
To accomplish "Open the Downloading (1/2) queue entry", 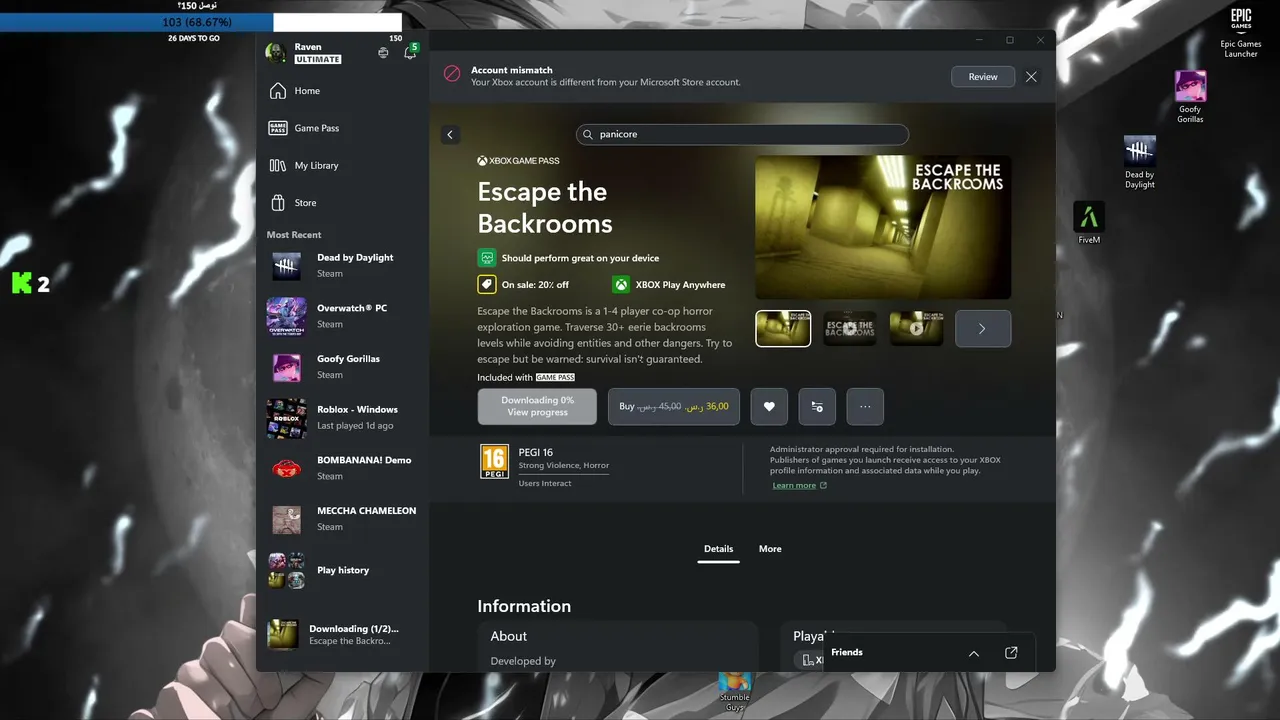I will pyautogui.click(x=342, y=634).
